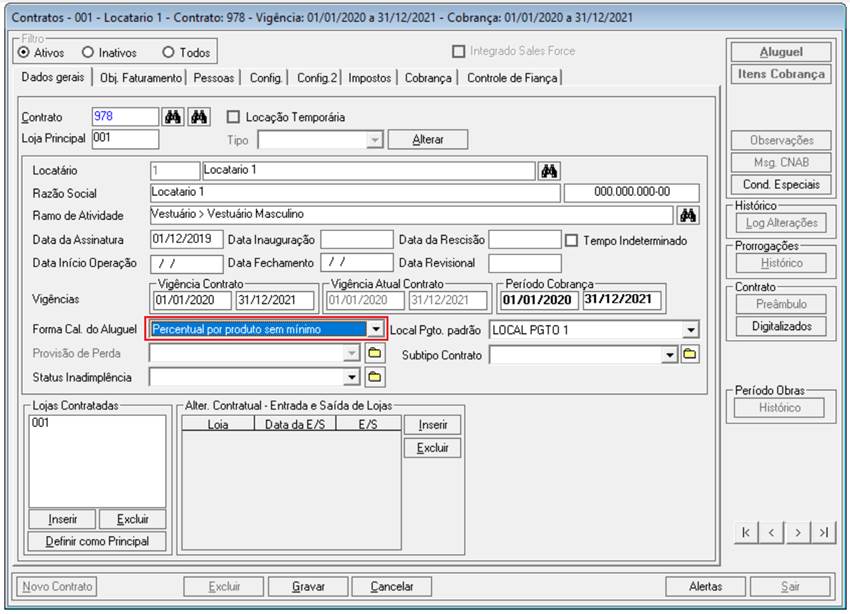850x614 pixels.
Task: Go to last record navigation arrow
Action: click(823, 533)
